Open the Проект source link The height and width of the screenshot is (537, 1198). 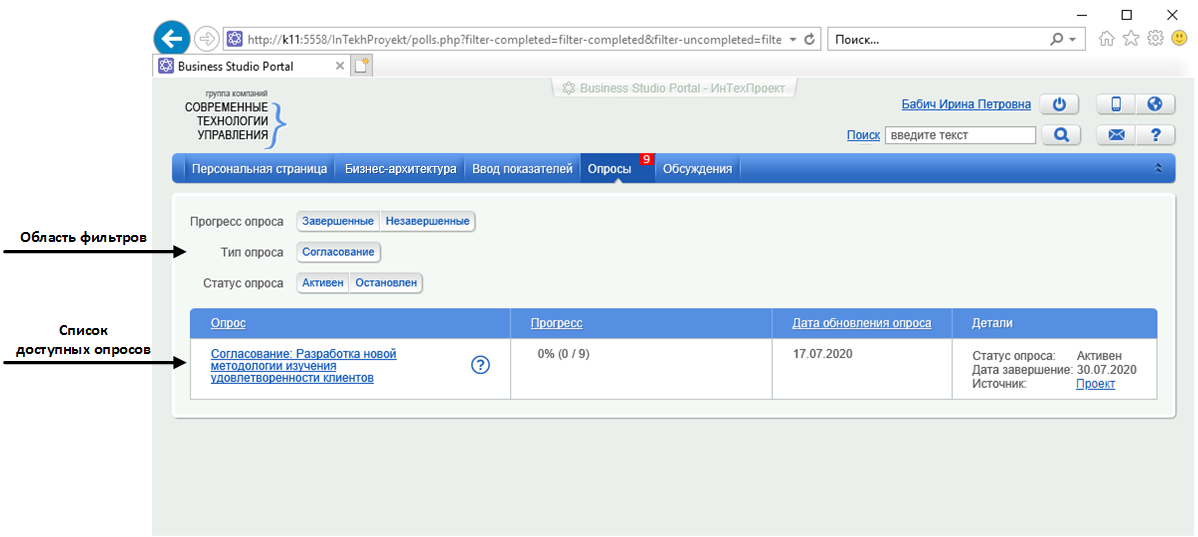tap(1095, 384)
